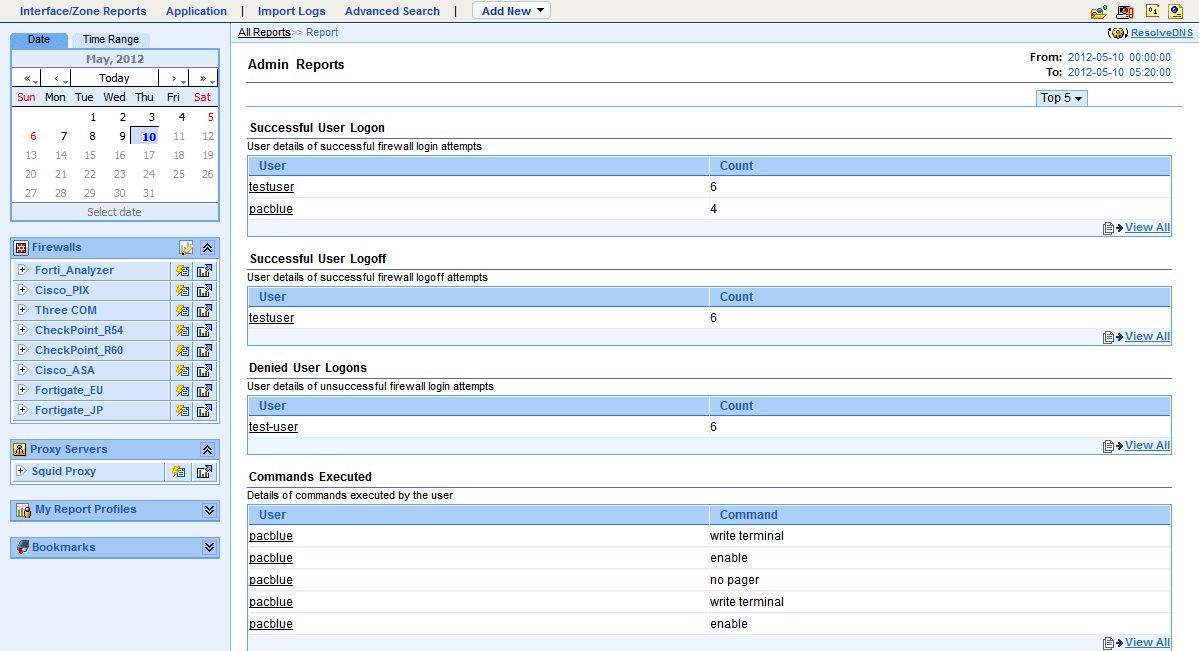This screenshot has width=1199, height=651.
Task: View All for Commands Executed
Action: tap(1147, 642)
